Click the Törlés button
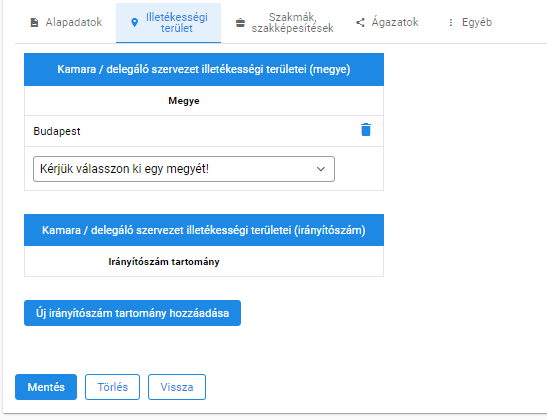The height and width of the screenshot is (420, 547). [112, 387]
